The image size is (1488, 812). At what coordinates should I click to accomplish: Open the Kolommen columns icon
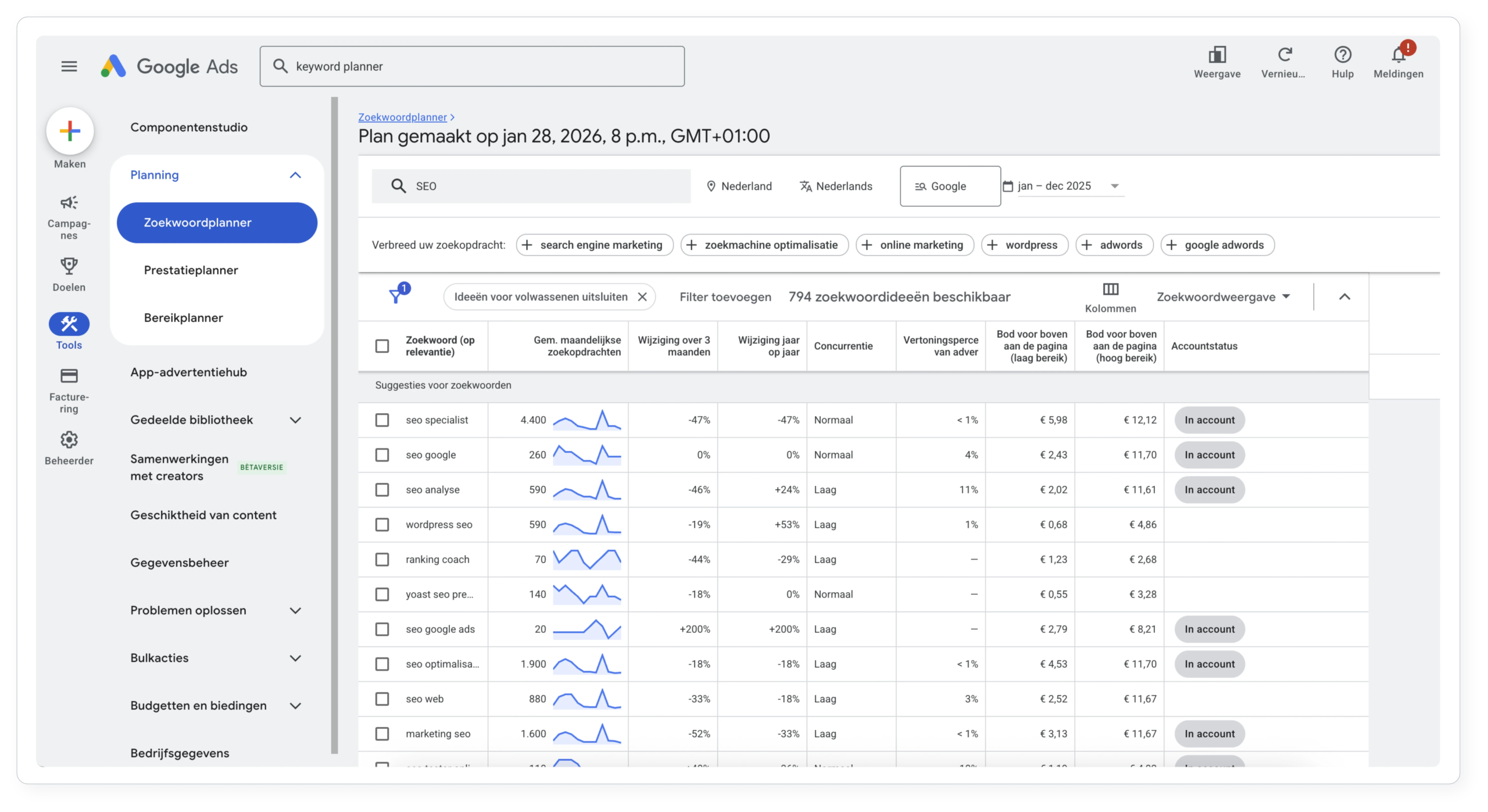[x=1111, y=289]
